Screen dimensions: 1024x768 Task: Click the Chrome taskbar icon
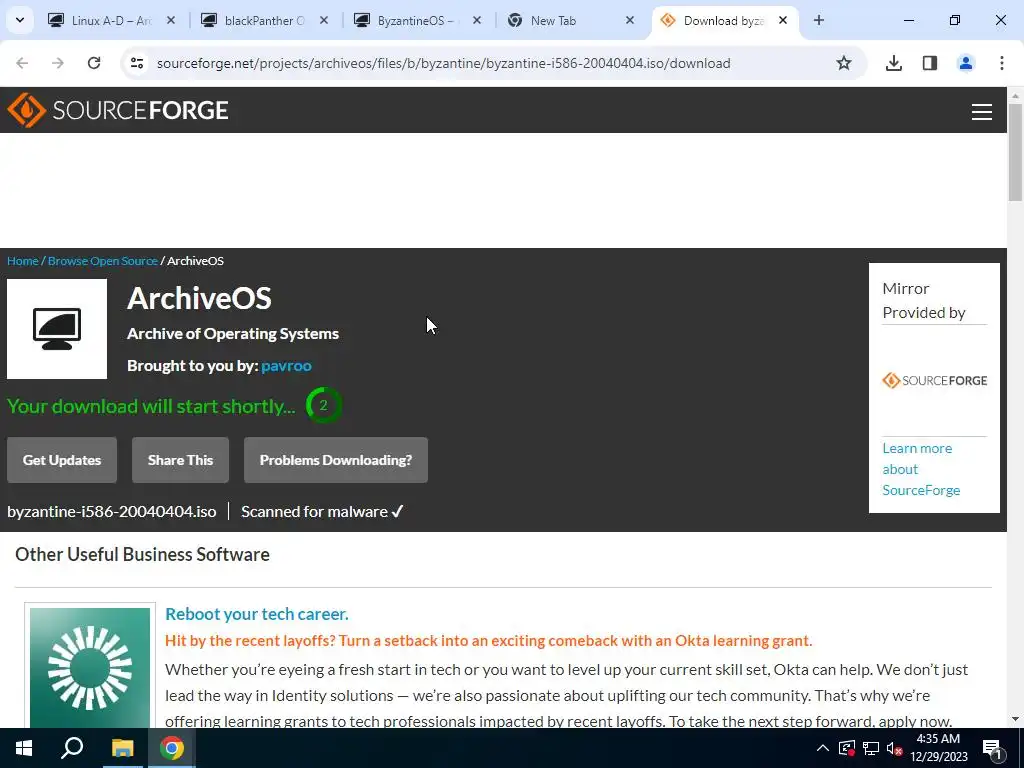(x=172, y=748)
